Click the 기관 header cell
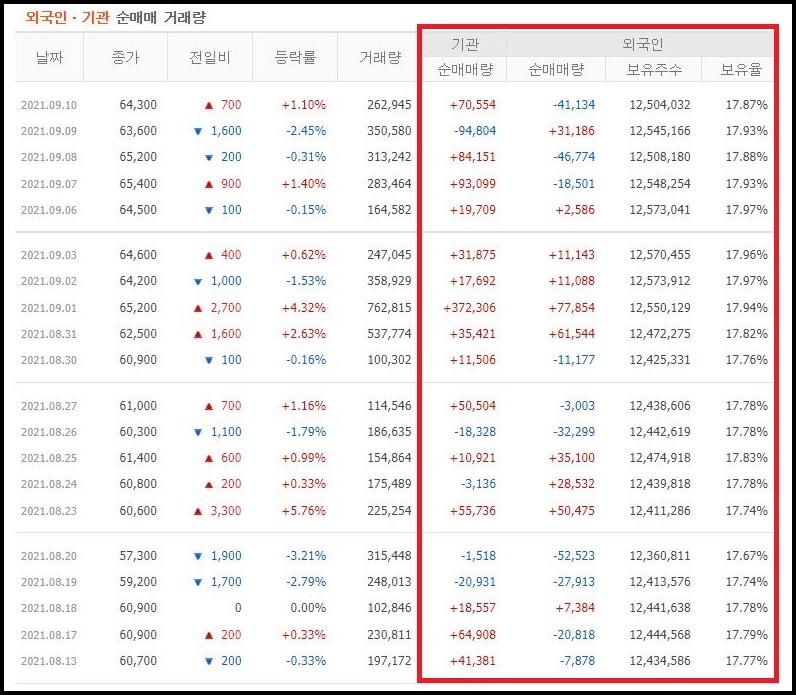Viewport: 796px width, 695px height. [x=465, y=44]
